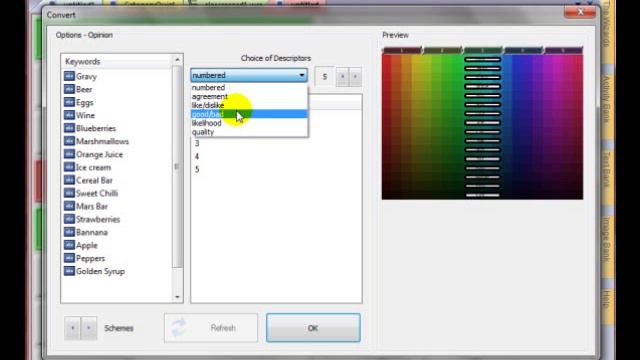Select the Golden Syrup keyword text
Image resolution: width=640 pixels, height=360 pixels.
[100, 271]
